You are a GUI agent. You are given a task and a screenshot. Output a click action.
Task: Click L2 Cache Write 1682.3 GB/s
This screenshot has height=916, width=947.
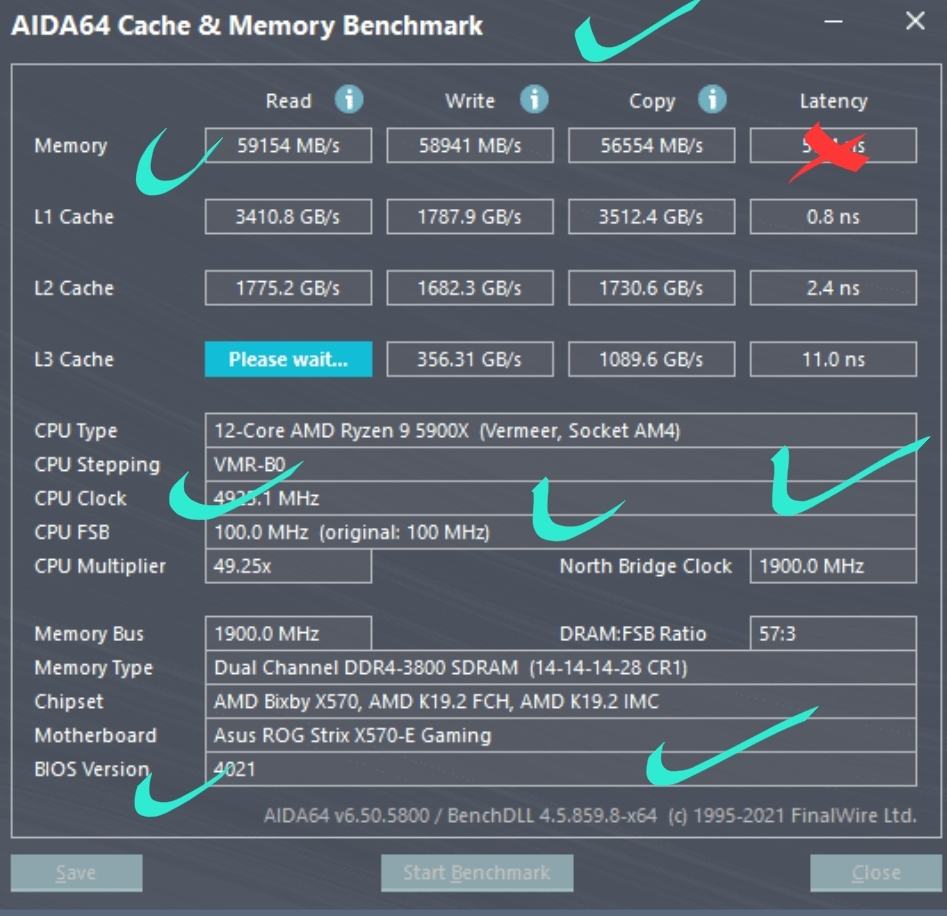470,288
